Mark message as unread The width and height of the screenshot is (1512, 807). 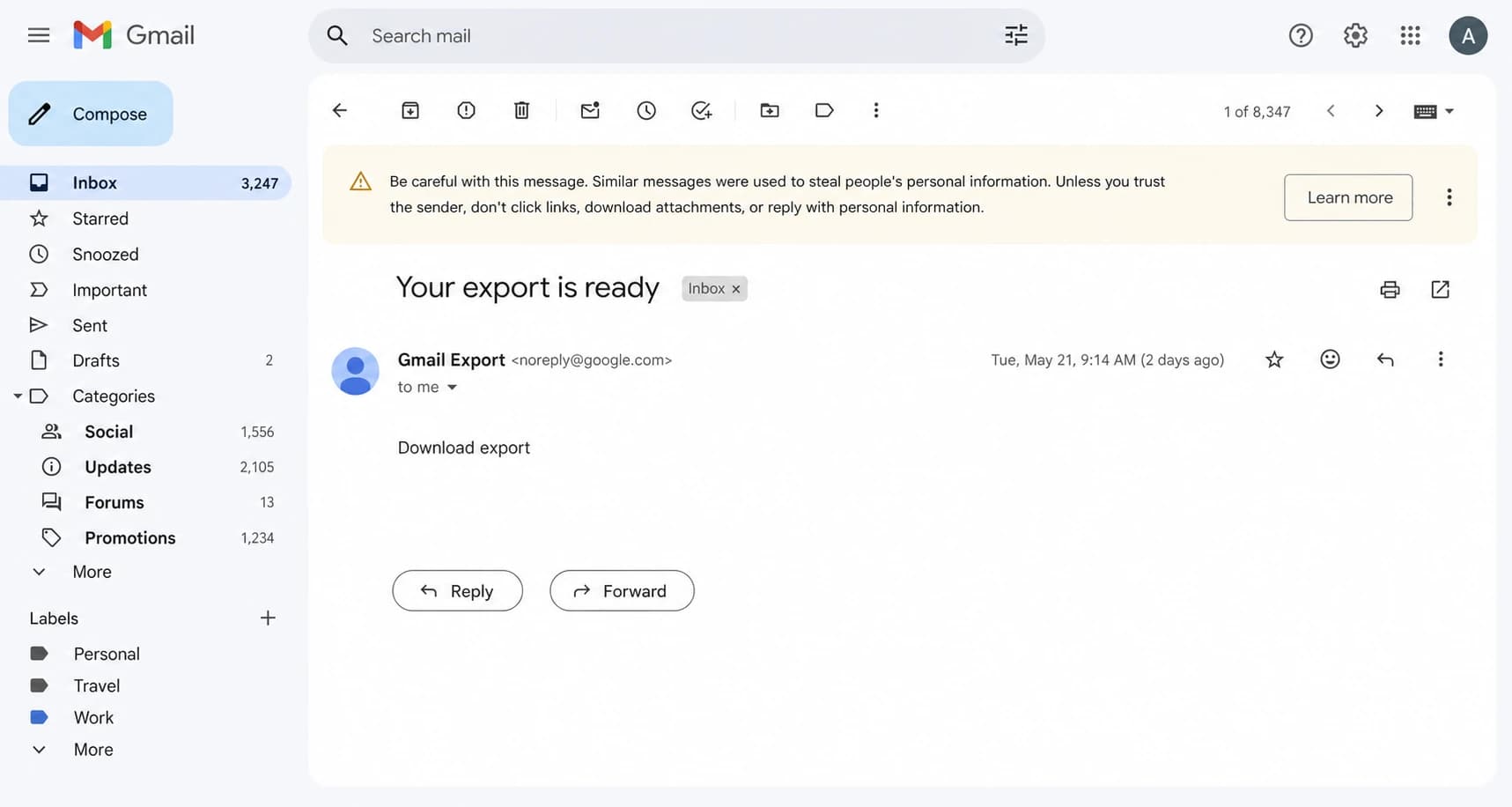pyautogui.click(x=590, y=110)
